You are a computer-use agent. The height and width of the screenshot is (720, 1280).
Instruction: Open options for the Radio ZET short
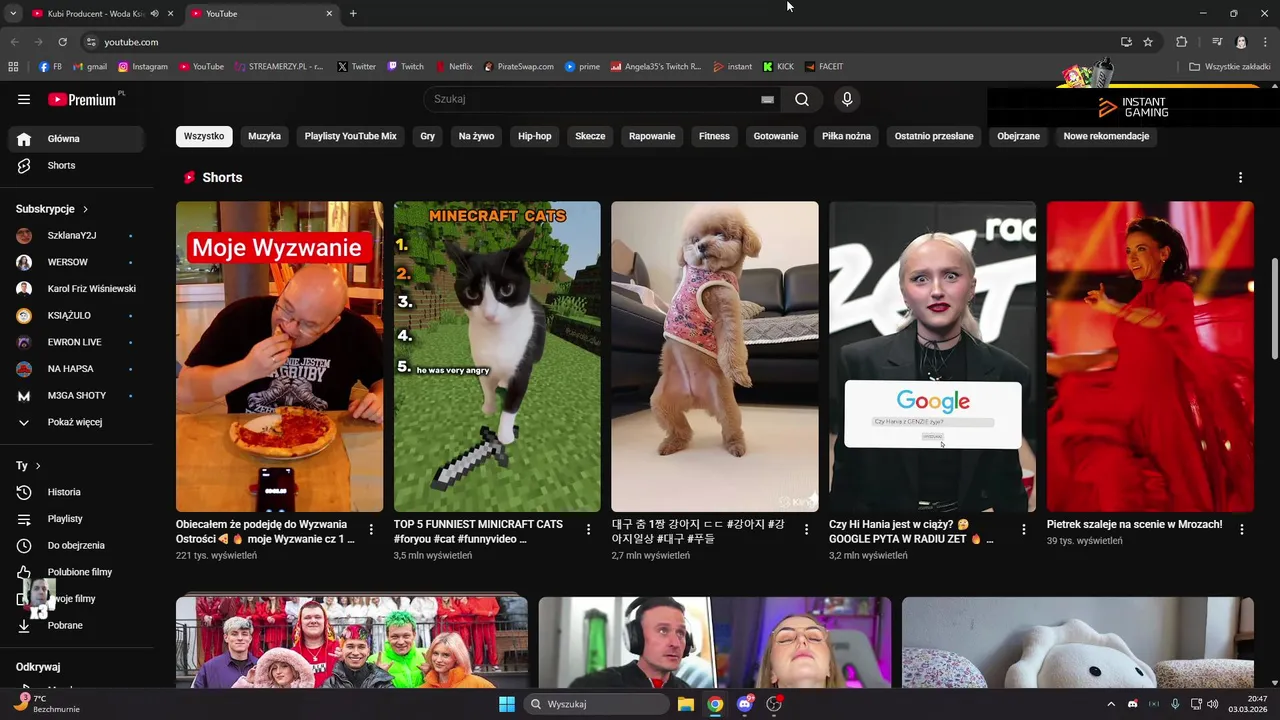coord(1023,529)
